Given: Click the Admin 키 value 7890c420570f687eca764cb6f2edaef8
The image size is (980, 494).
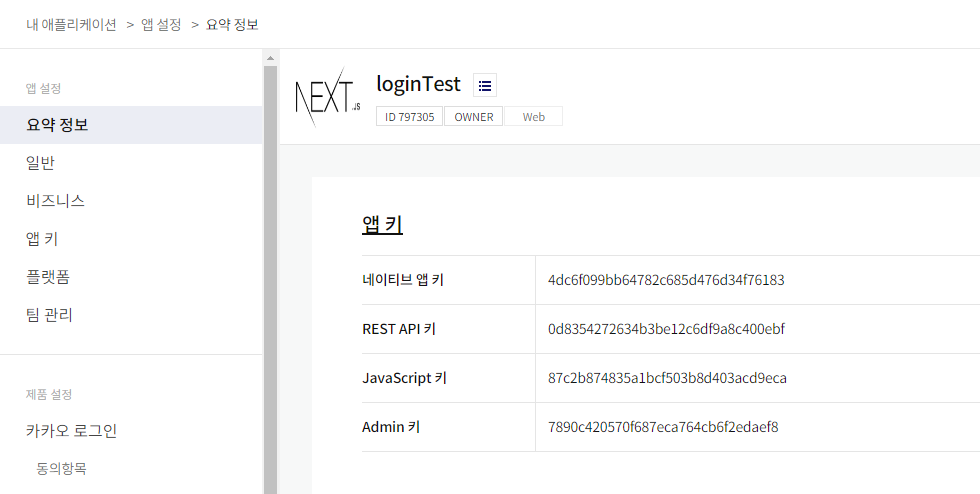Looking at the screenshot, I should (x=663, y=427).
